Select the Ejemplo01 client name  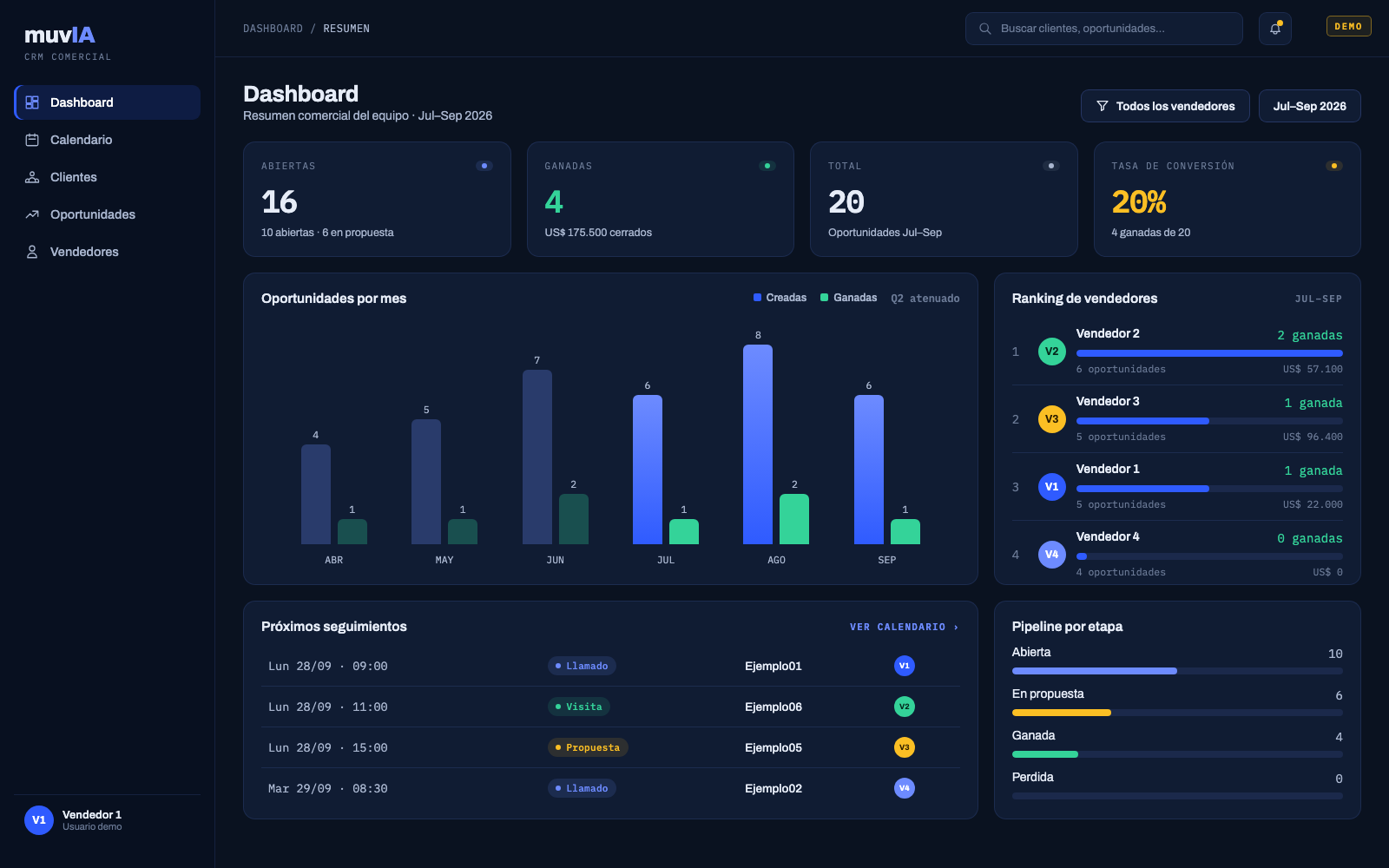pos(773,666)
